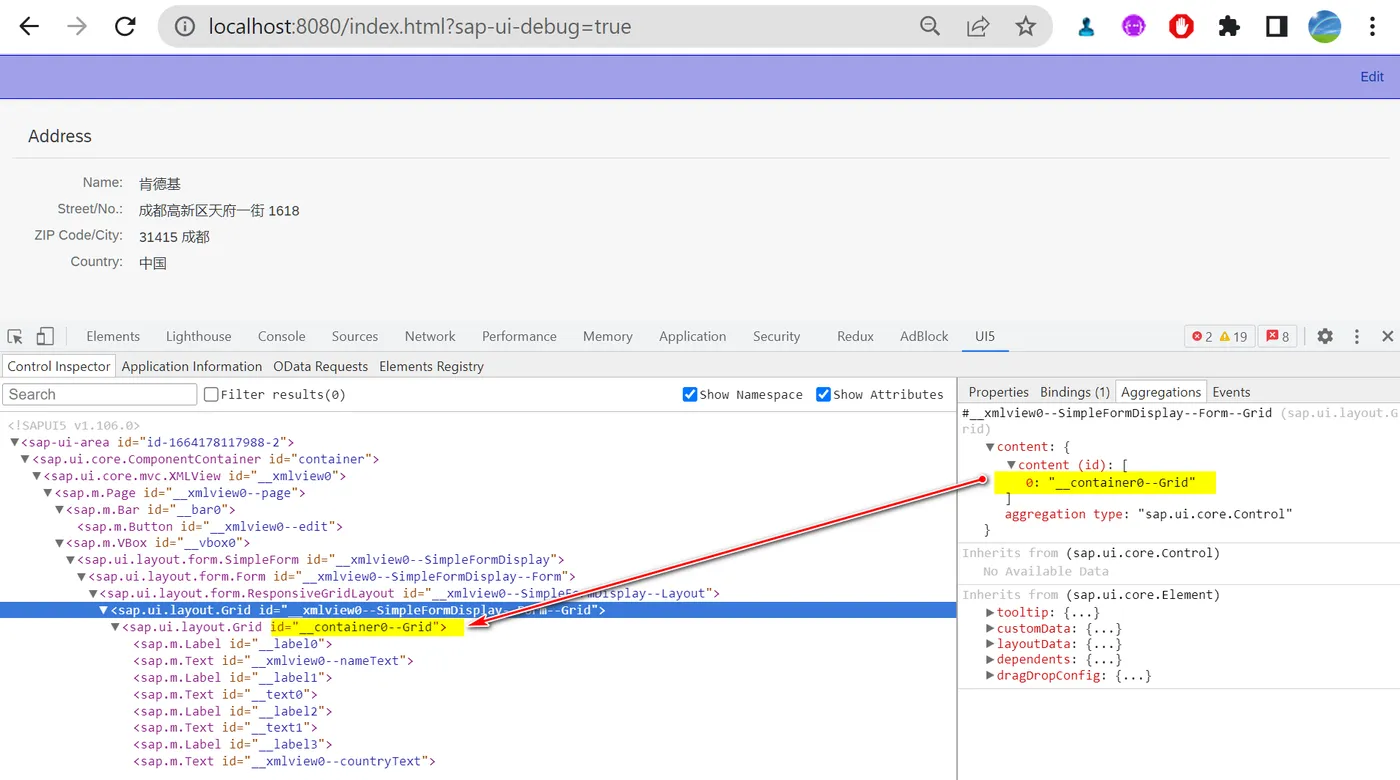Open Elements Registry sub-tab

[x=431, y=366]
